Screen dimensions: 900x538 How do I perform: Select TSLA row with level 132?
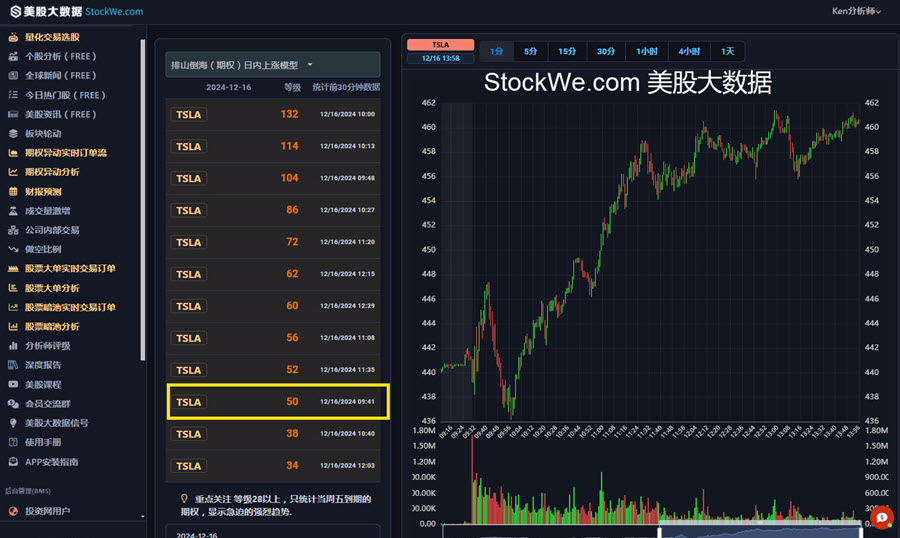(x=273, y=114)
